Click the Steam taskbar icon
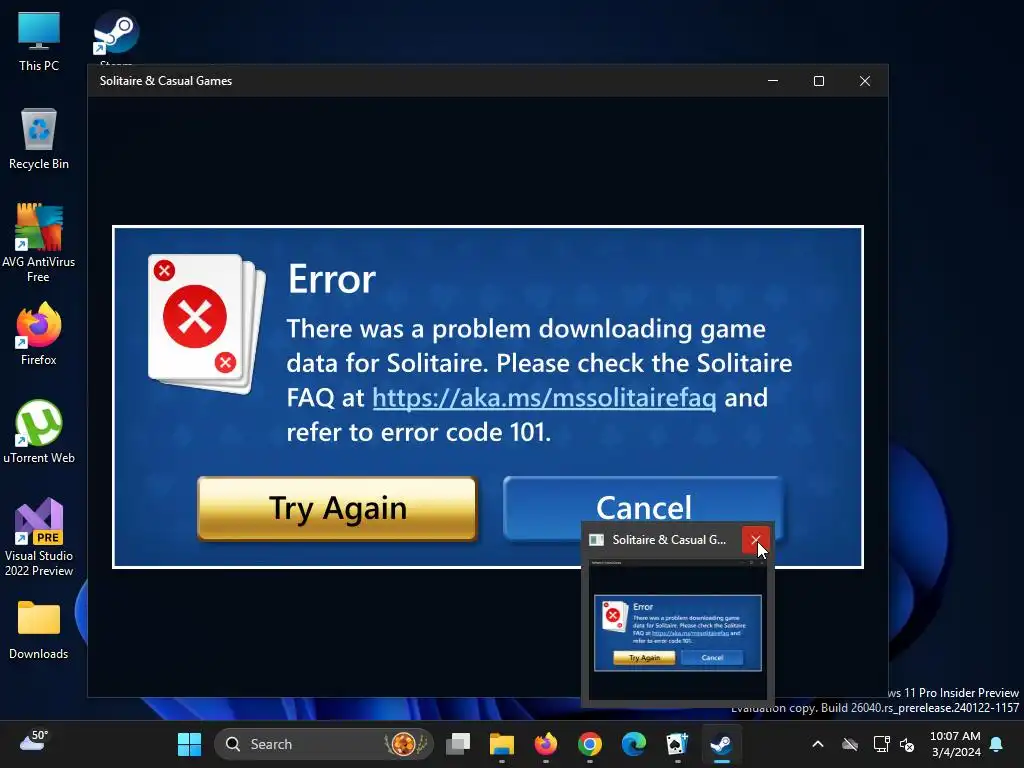This screenshot has height=768, width=1024. coord(721,744)
